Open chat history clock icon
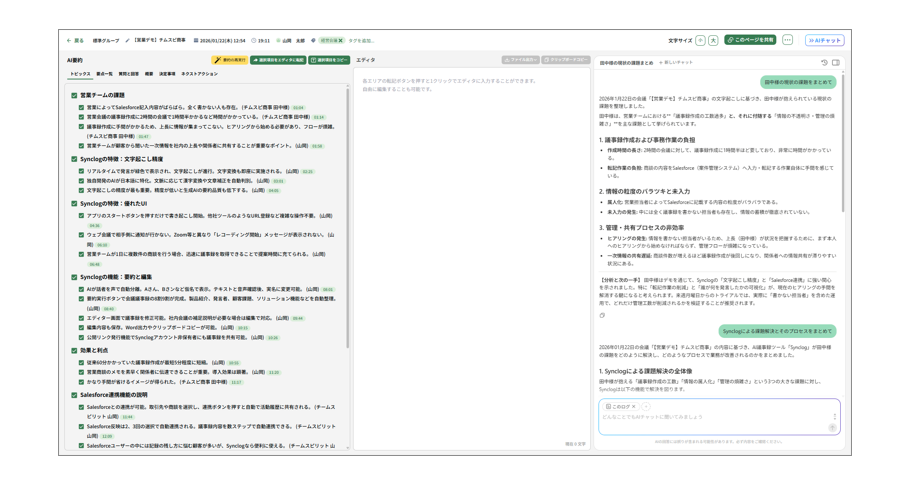 click(x=824, y=63)
